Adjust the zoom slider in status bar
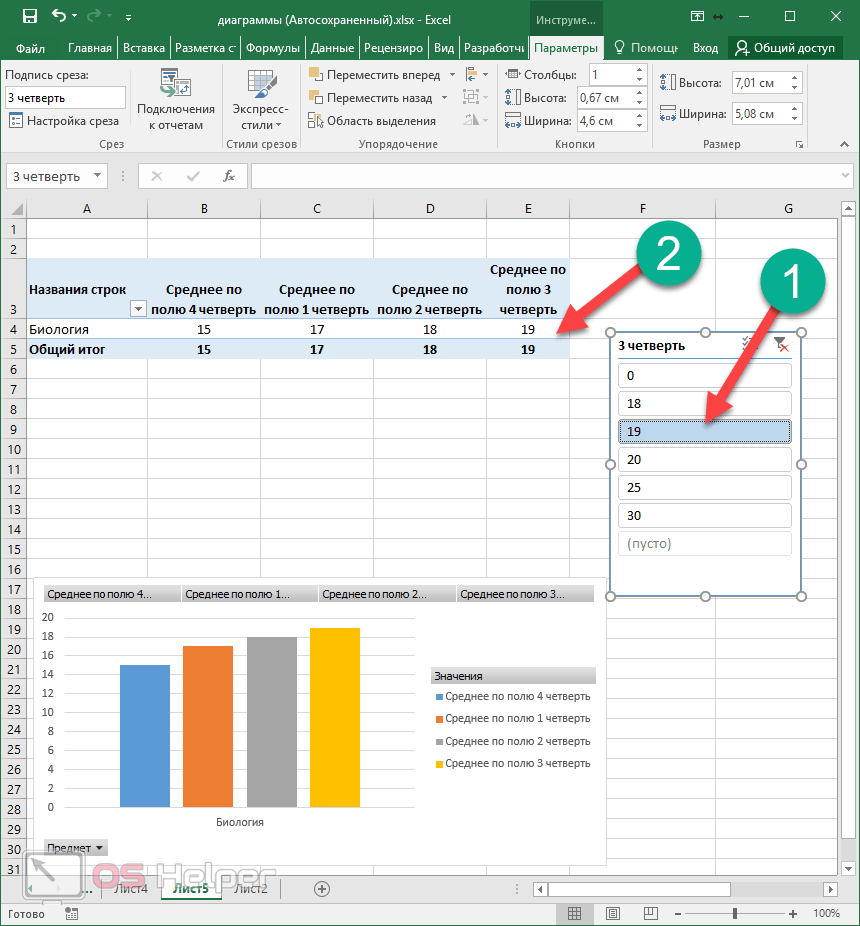 coord(735,913)
